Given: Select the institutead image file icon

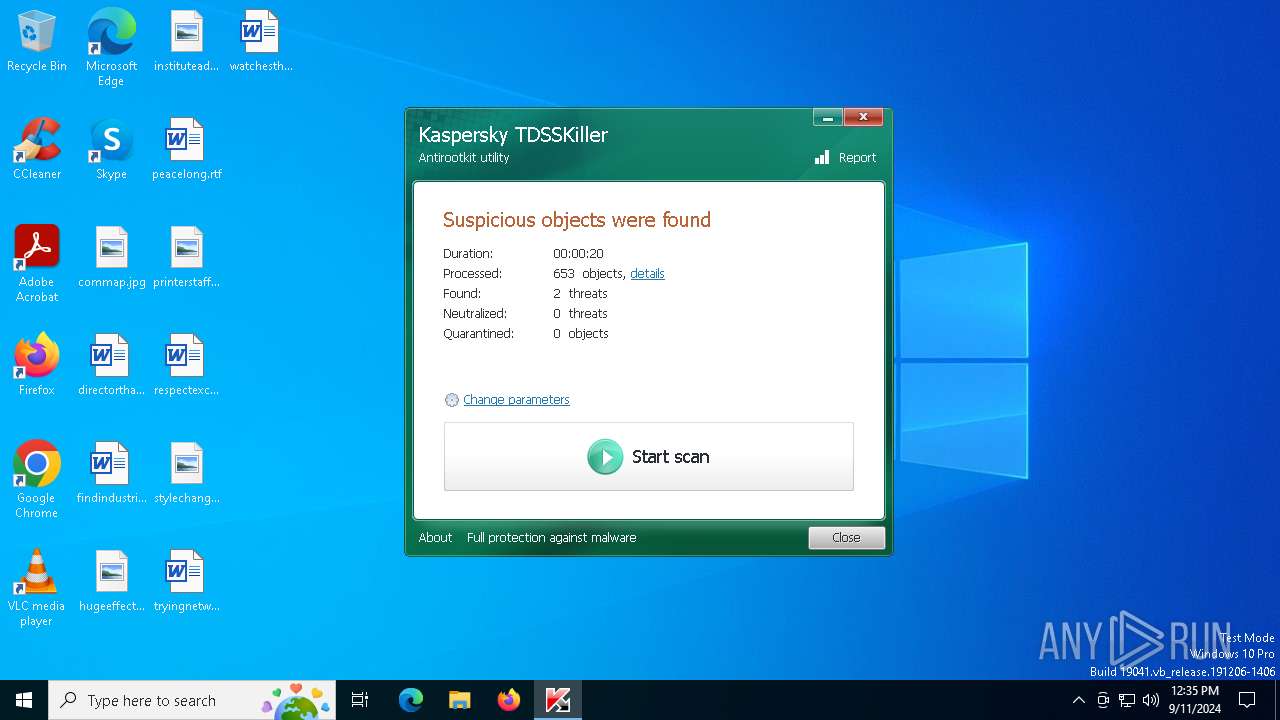Looking at the screenshot, I should click(x=186, y=42).
